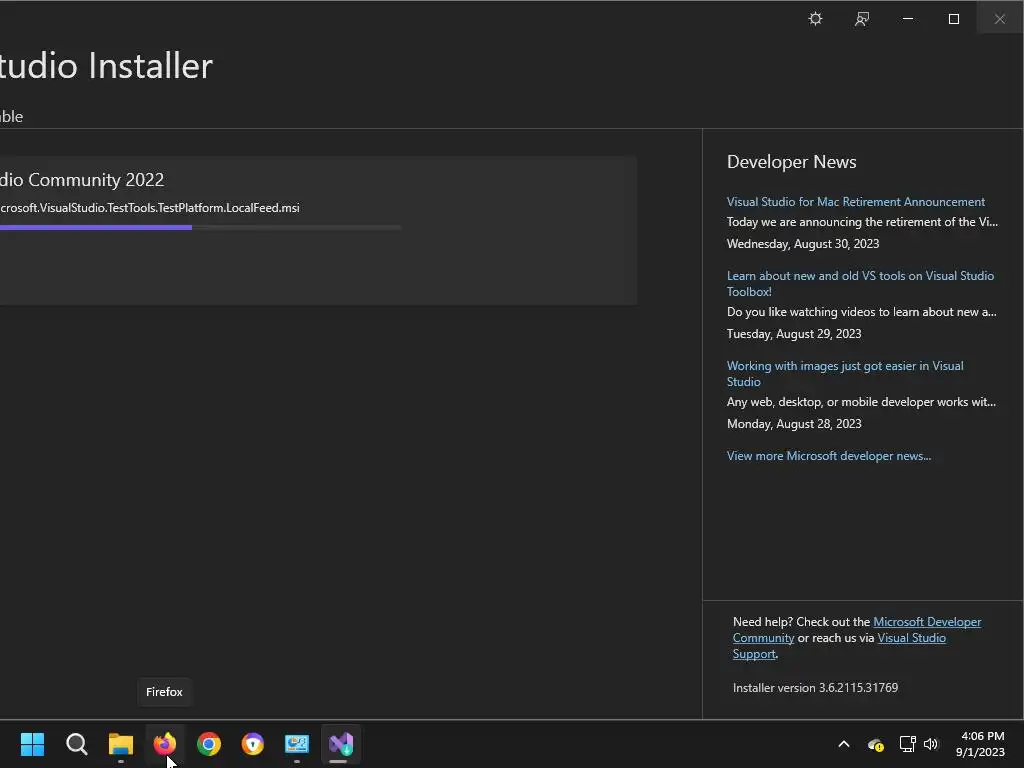View more Microsoft developer news
This screenshot has width=1024, height=768.
[829, 456]
